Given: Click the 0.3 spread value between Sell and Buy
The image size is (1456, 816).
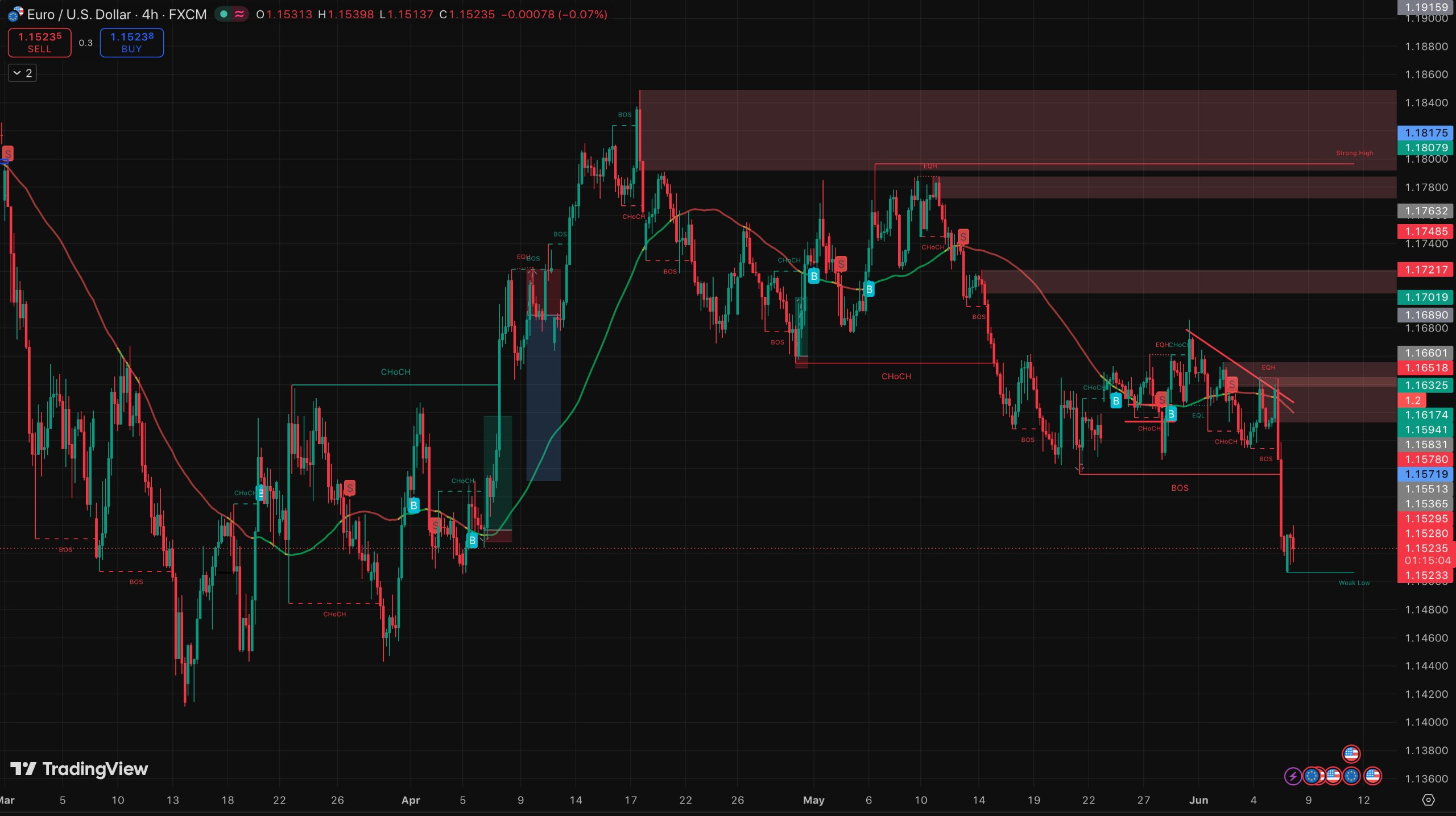Looking at the screenshot, I should tap(85, 43).
